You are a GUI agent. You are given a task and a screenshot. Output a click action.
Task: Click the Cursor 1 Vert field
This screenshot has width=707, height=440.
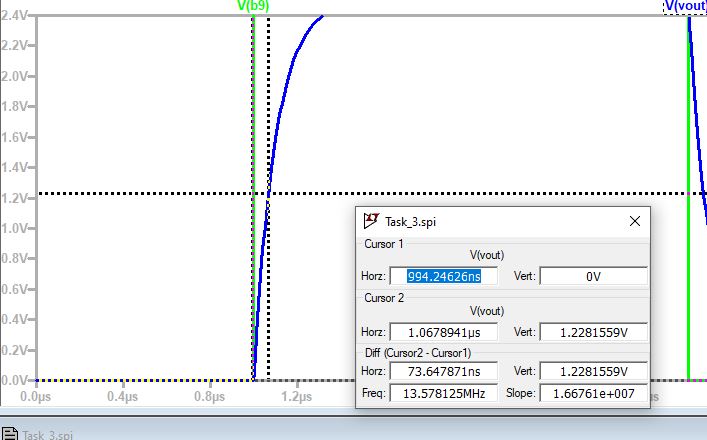[x=593, y=276]
